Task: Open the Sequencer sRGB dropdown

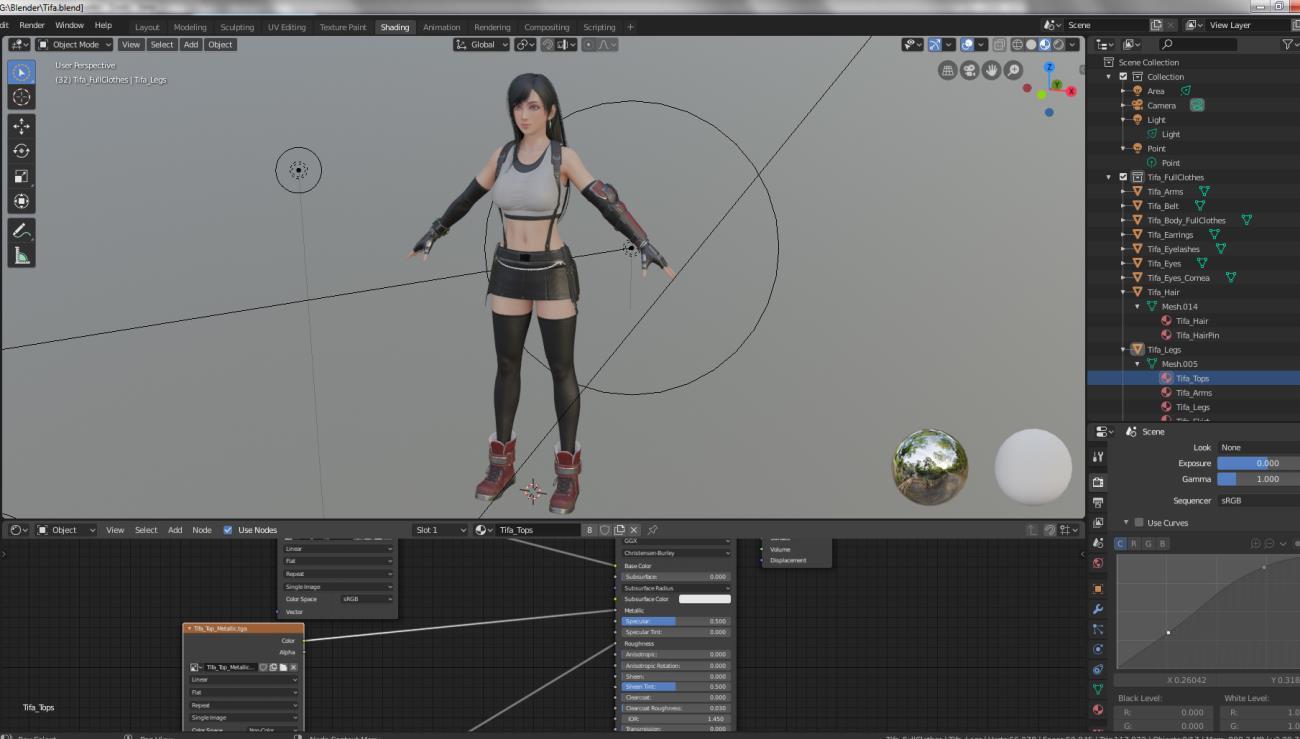Action: (1258, 500)
